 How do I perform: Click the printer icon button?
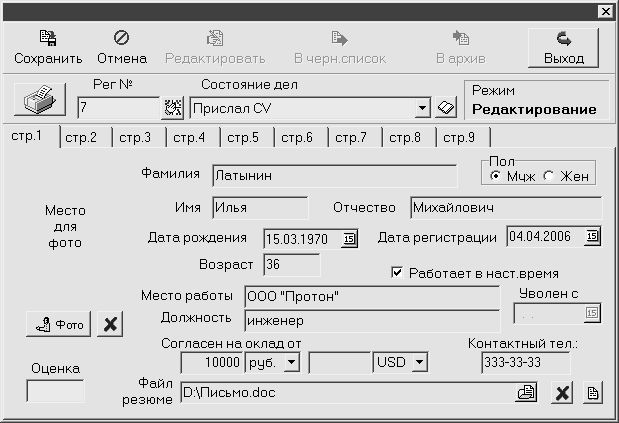point(39,99)
